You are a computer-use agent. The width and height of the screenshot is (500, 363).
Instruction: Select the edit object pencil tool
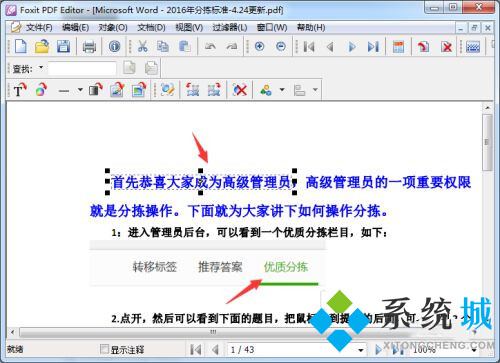pos(167,90)
